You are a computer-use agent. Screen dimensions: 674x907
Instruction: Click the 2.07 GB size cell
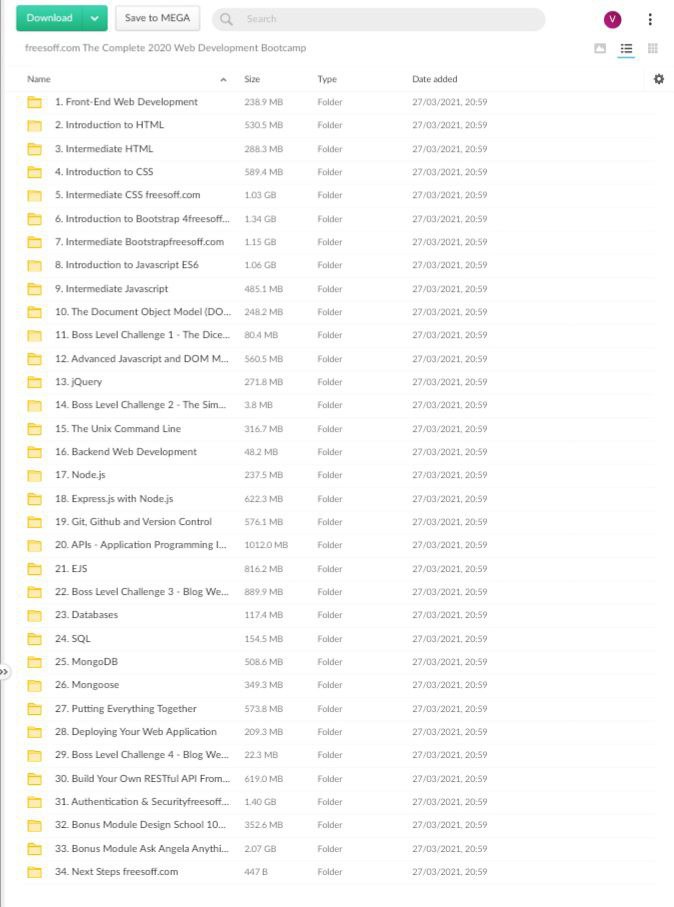[260, 849]
